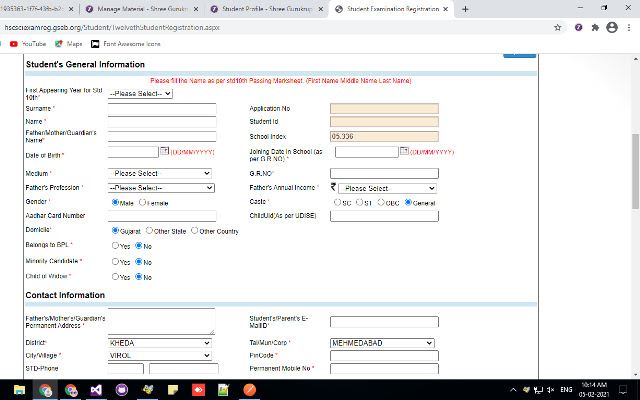This screenshot has width=640, height=400.
Task: Click the purple extension icon in toolbar
Action: tap(578, 27)
